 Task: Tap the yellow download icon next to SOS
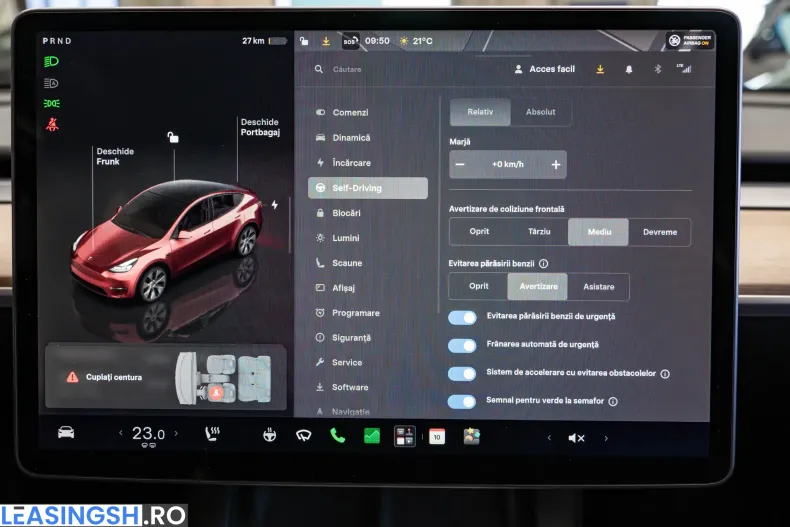pos(326,41)
